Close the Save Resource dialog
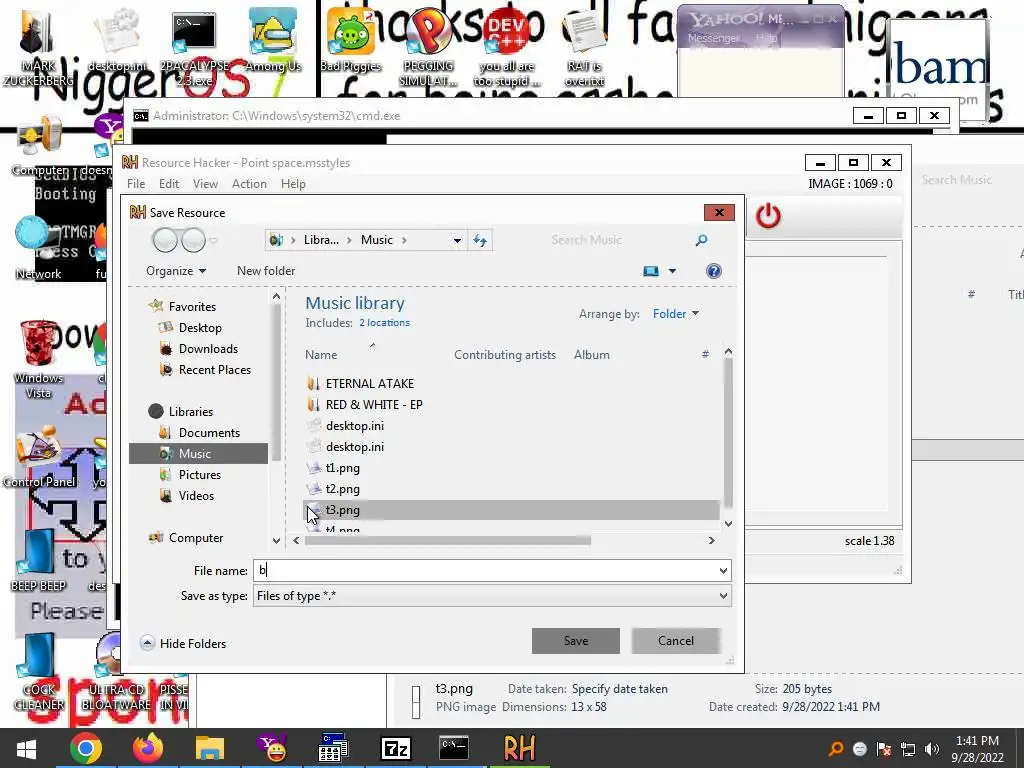Viewport: 1024px width, 768px height. click(x=719, y=213)
